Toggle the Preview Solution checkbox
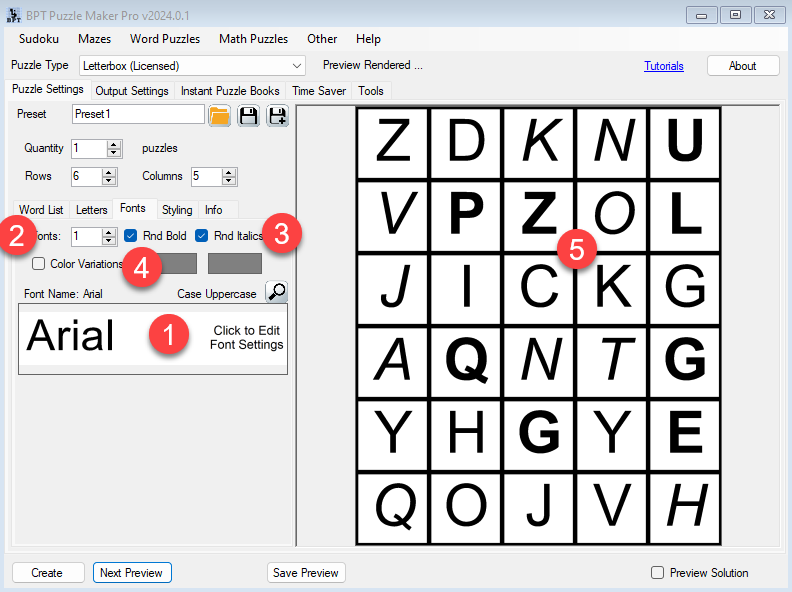 pyautogui.click(x=657, y=573)
